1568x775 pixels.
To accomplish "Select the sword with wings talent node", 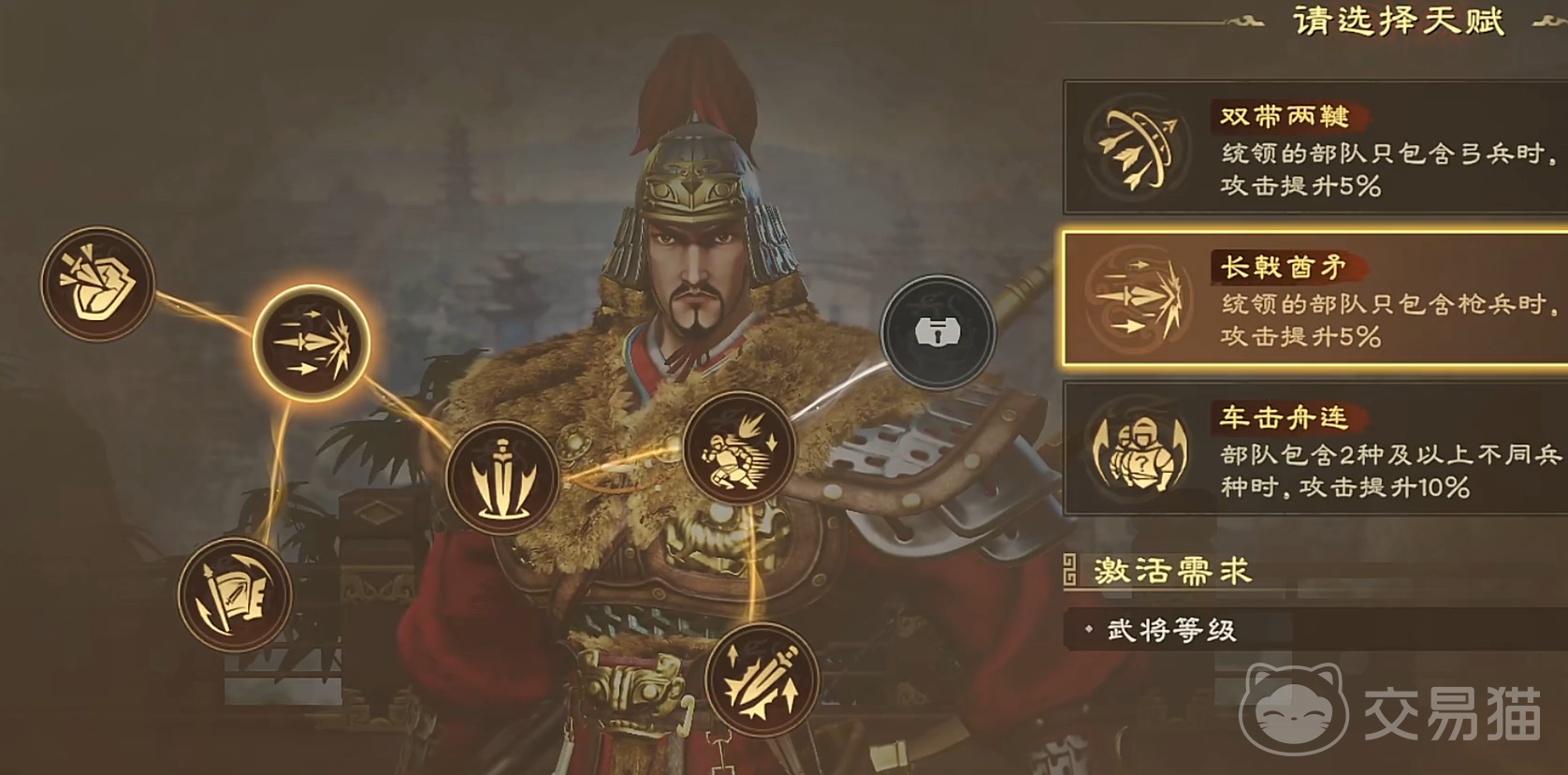I will (503, 478).
